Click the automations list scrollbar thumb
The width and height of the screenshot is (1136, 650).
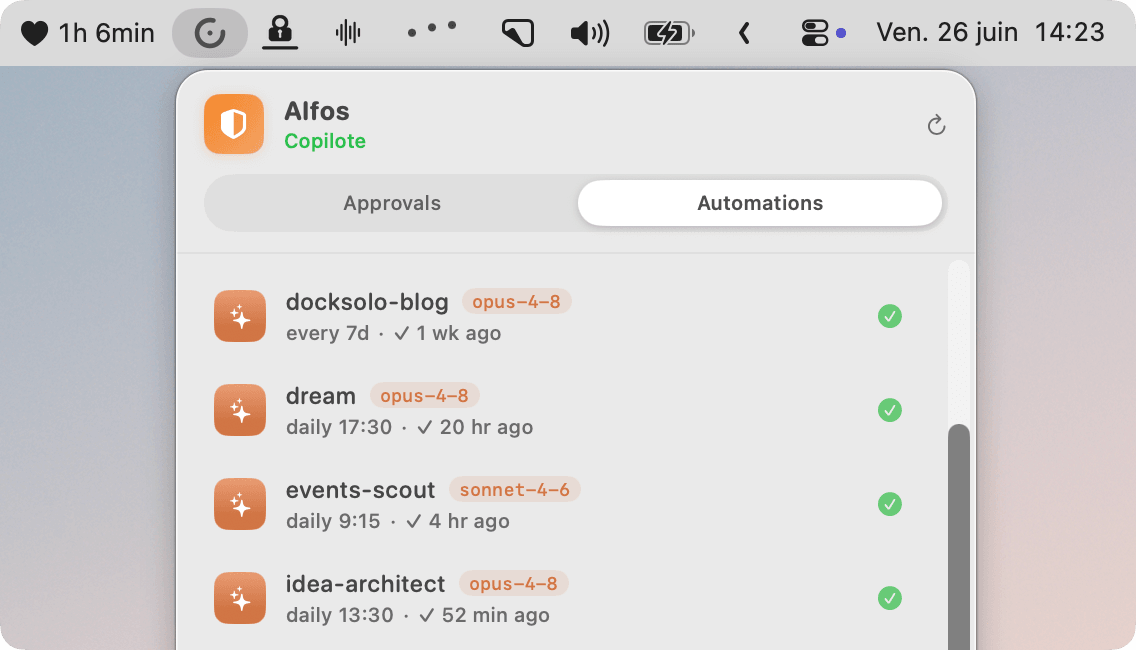pyautogui.click(x=959, y=536)
